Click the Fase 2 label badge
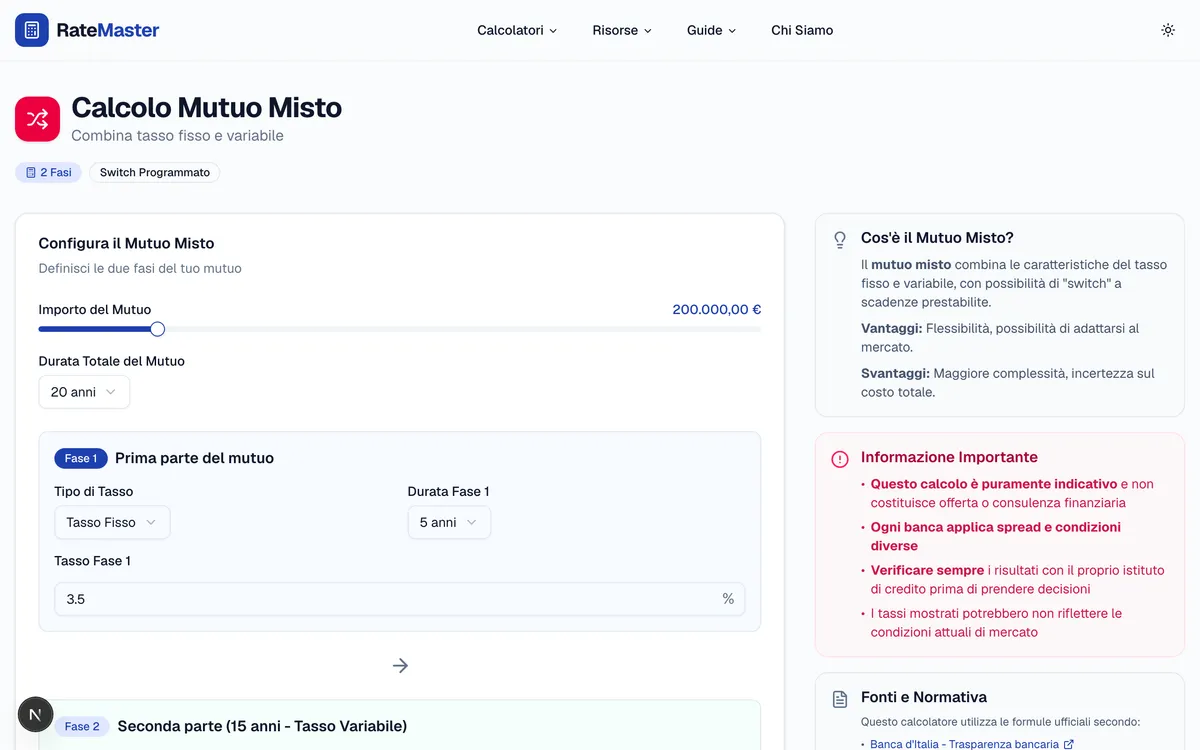The height and width of the screenshot is (750, 1200). pos(82,726)
